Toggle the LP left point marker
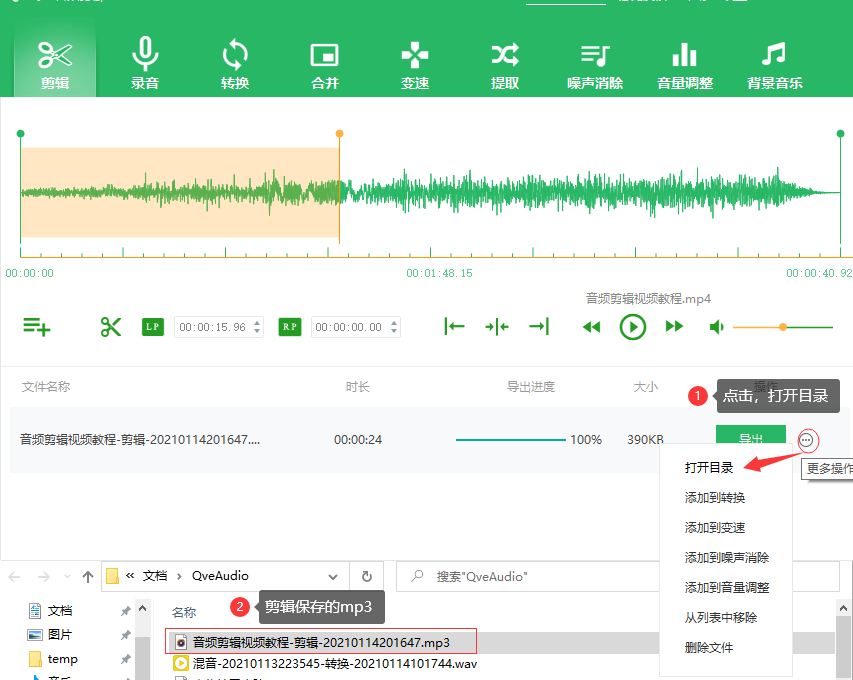The width and height of the screenshot is (853, 680). pyautogui.click(x=152, y=327)
